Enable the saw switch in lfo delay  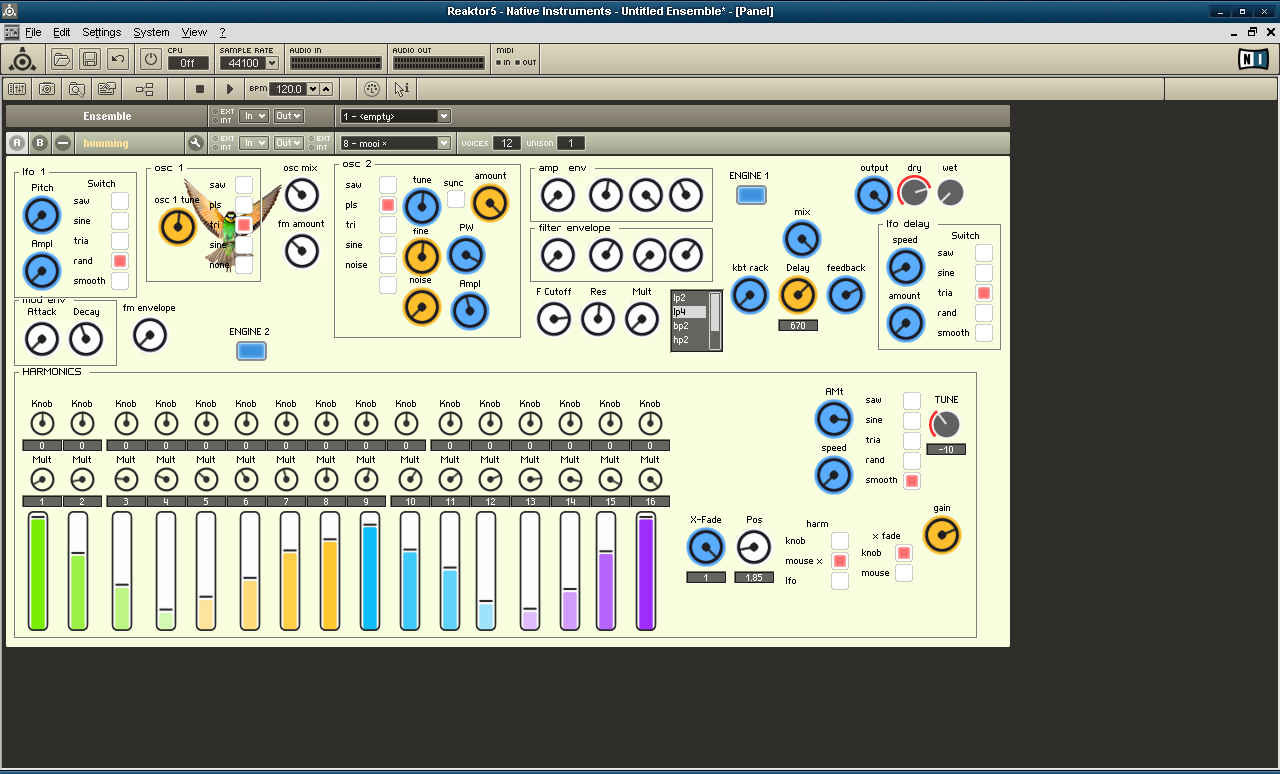[x=984, y=253]
